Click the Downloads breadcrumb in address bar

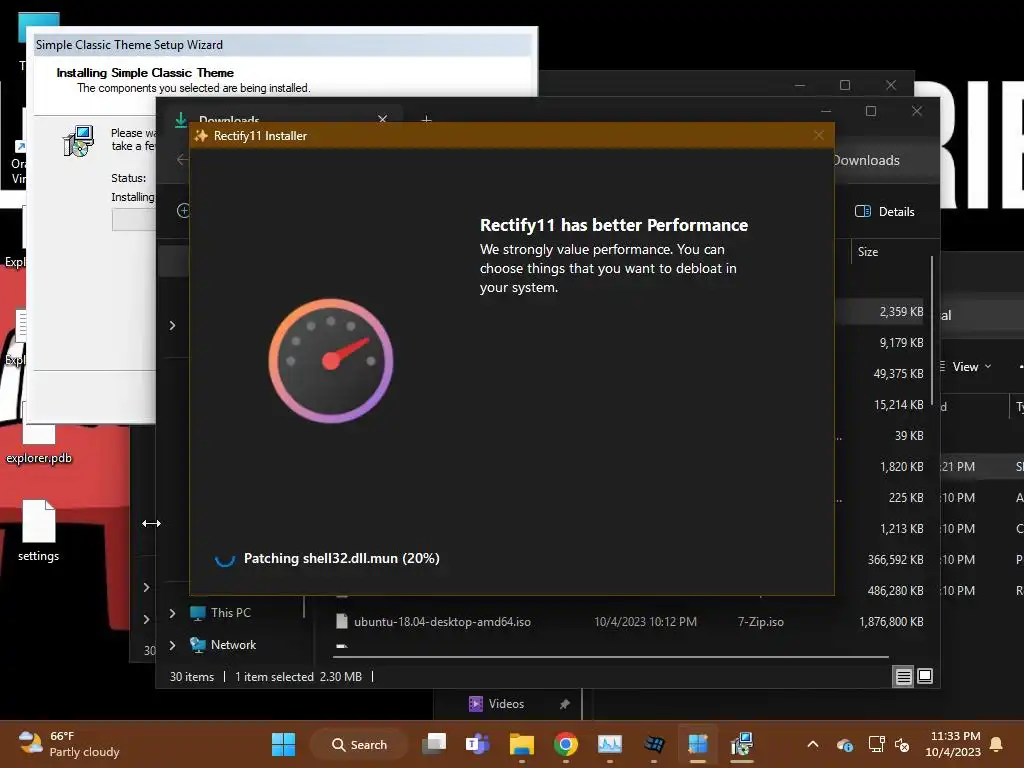pos(867,161)
